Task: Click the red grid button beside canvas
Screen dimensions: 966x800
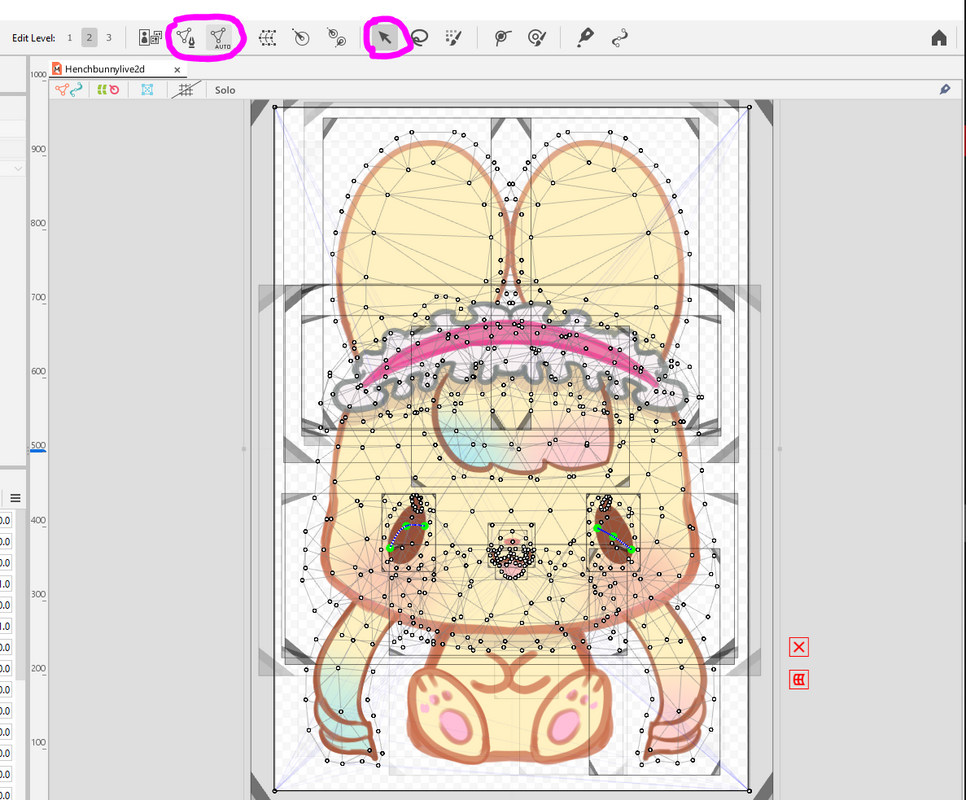Action: coord(799,680)
